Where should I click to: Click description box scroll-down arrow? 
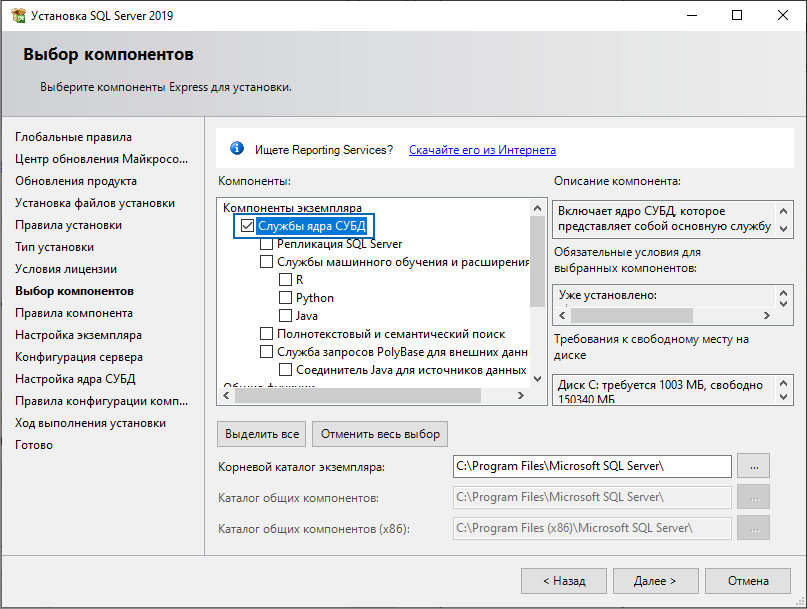[783, 229]
